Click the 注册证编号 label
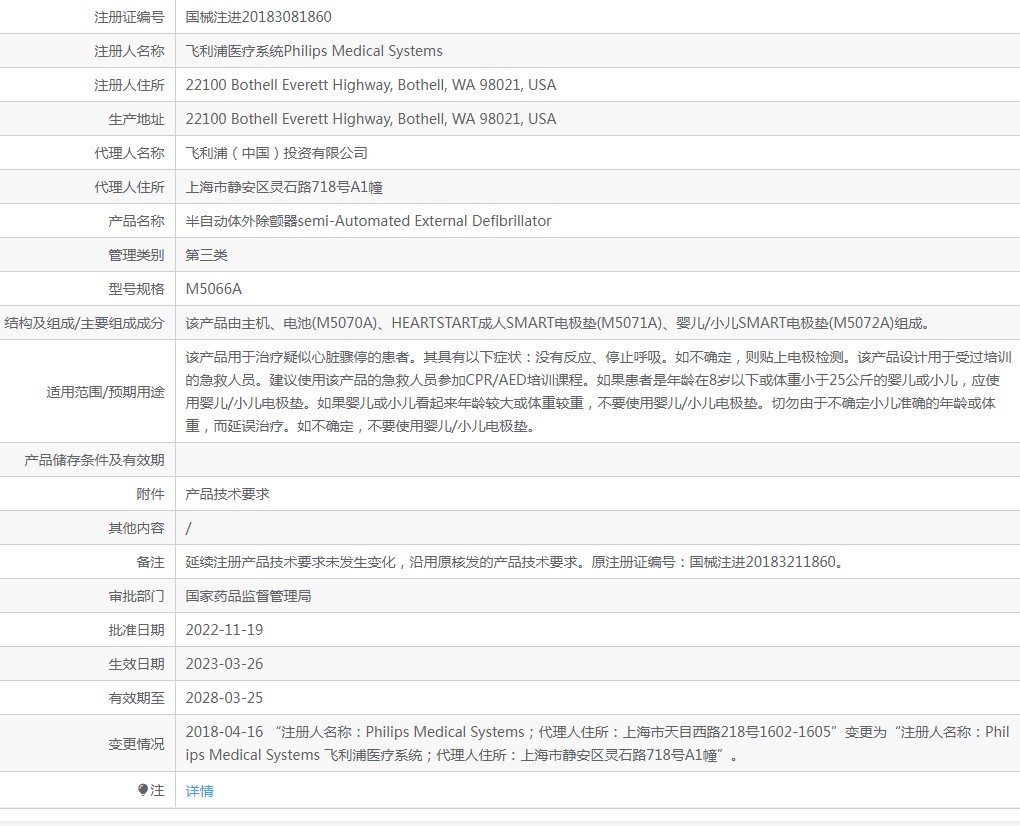 tap(129, 18)
